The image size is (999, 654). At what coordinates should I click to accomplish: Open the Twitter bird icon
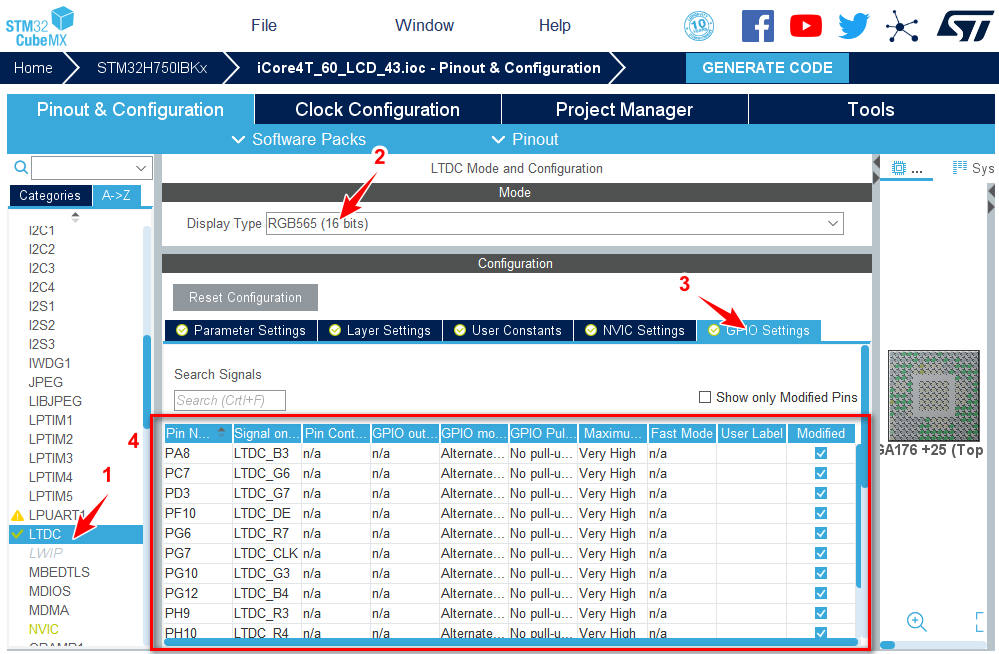coord(853,26)
